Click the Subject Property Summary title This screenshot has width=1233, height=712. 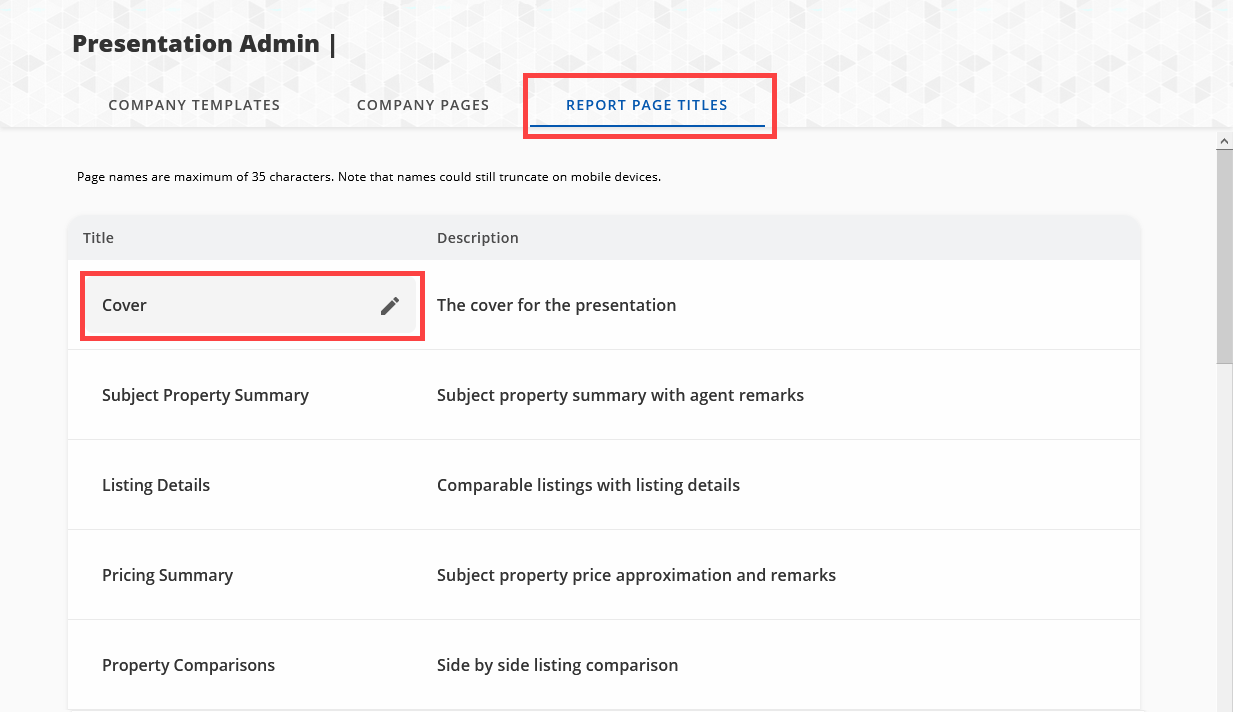tap(205, 395)
